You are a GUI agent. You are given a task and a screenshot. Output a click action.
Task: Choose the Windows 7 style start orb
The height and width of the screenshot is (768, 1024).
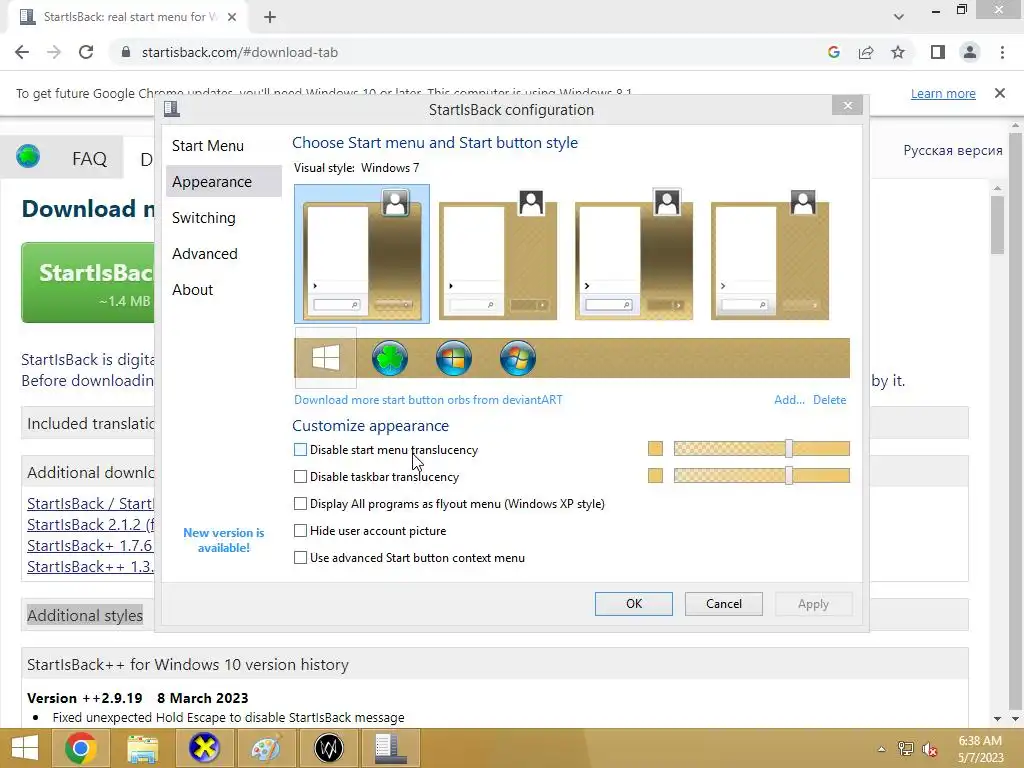(x=518, y=358)
